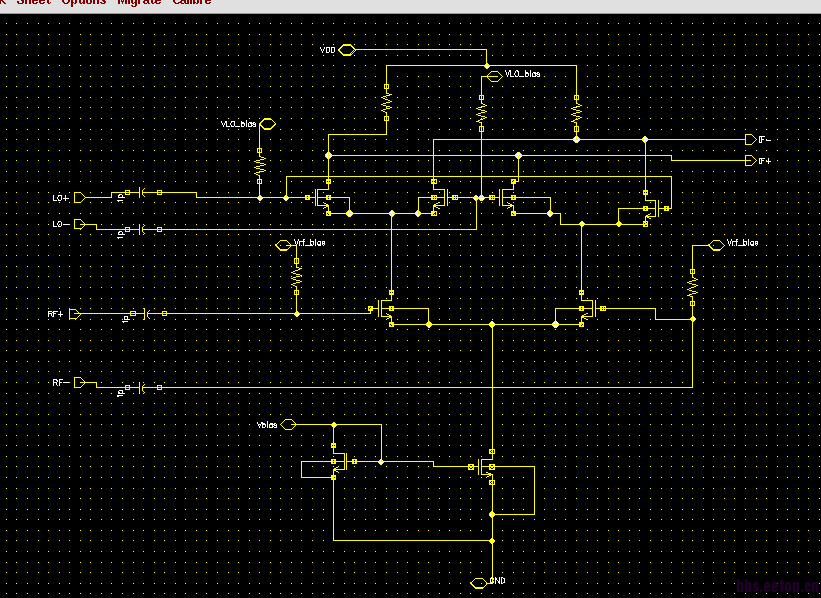Open the Options menu
The image size is (821, 598).
(84, 3)
